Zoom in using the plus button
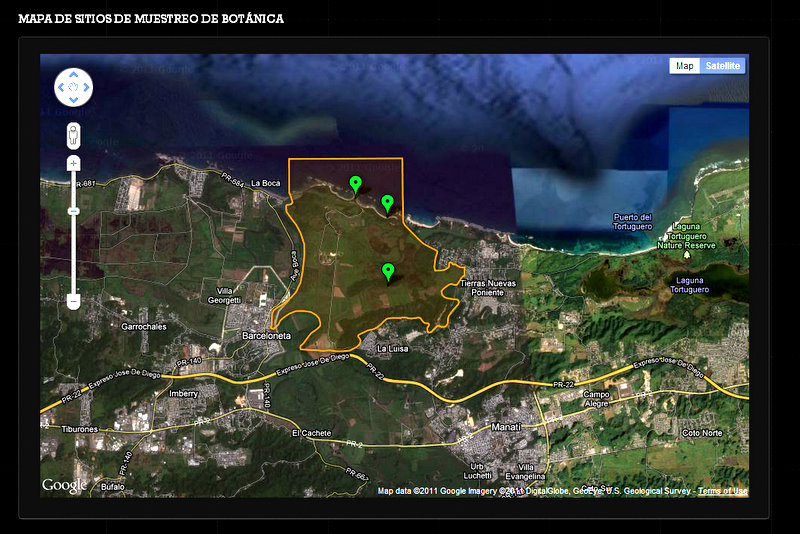Viewport: 800px width, 534px height. coord(73,163)
